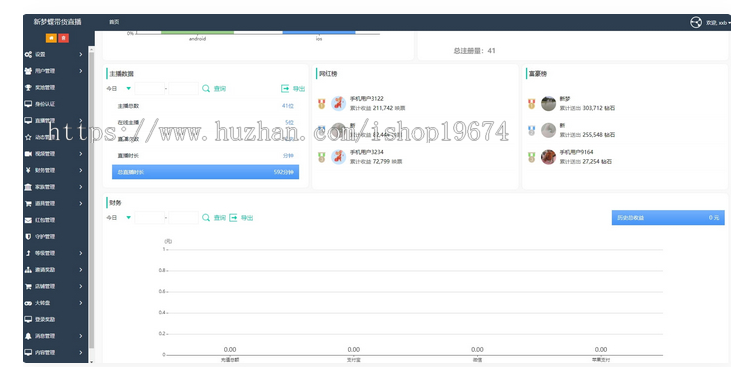Click the envelope icon for 红包管理

click(28, 220)
